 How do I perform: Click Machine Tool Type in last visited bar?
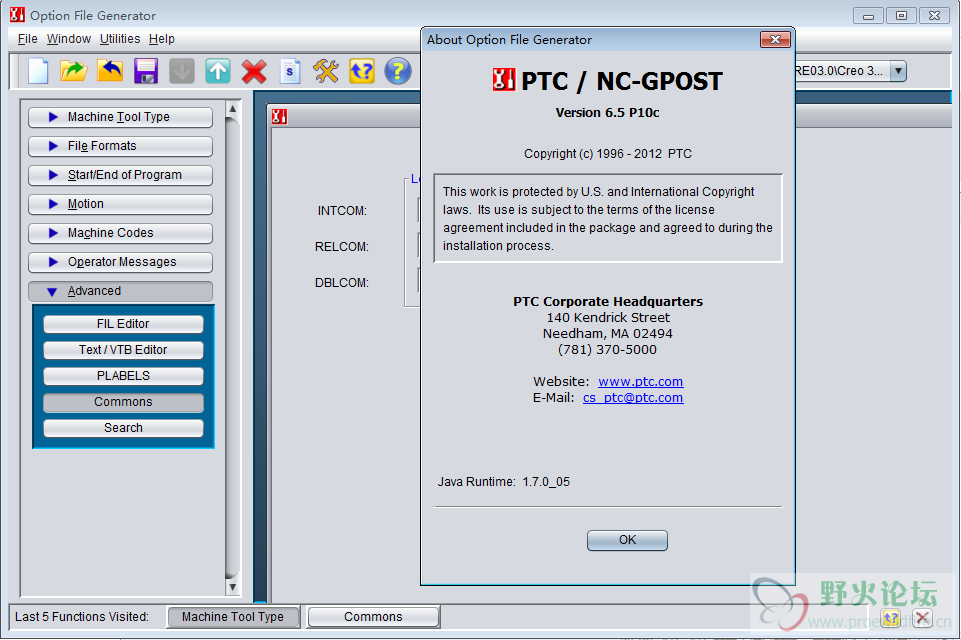[x=233, y=617]
